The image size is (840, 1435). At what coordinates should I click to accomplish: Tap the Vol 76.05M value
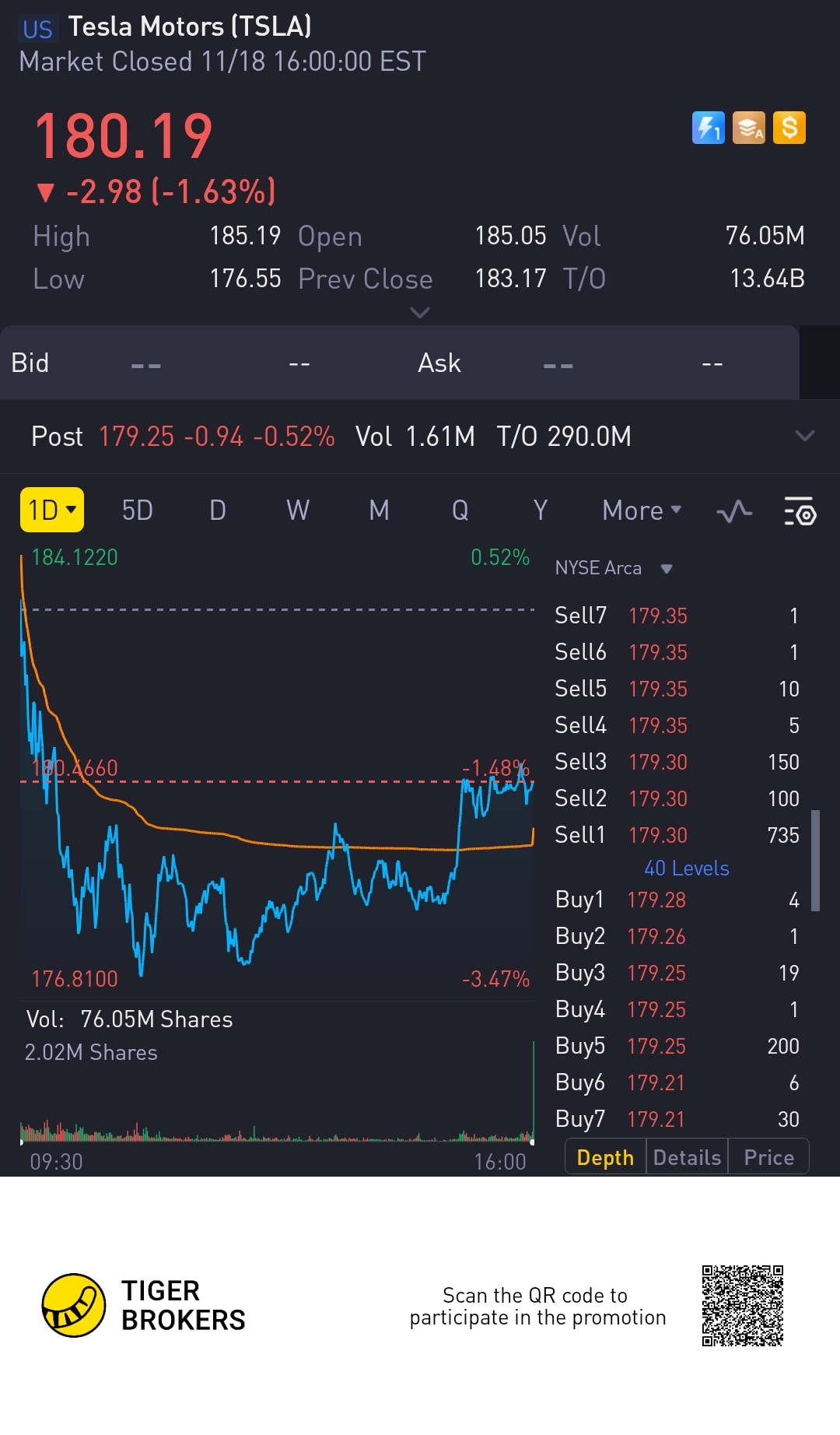point(765,236)
